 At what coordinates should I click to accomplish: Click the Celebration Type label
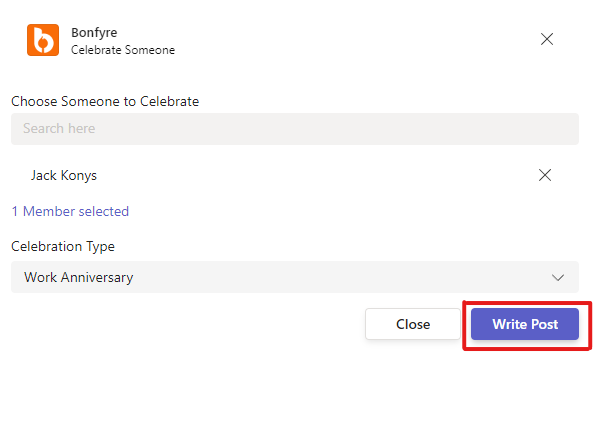point(63,246)
